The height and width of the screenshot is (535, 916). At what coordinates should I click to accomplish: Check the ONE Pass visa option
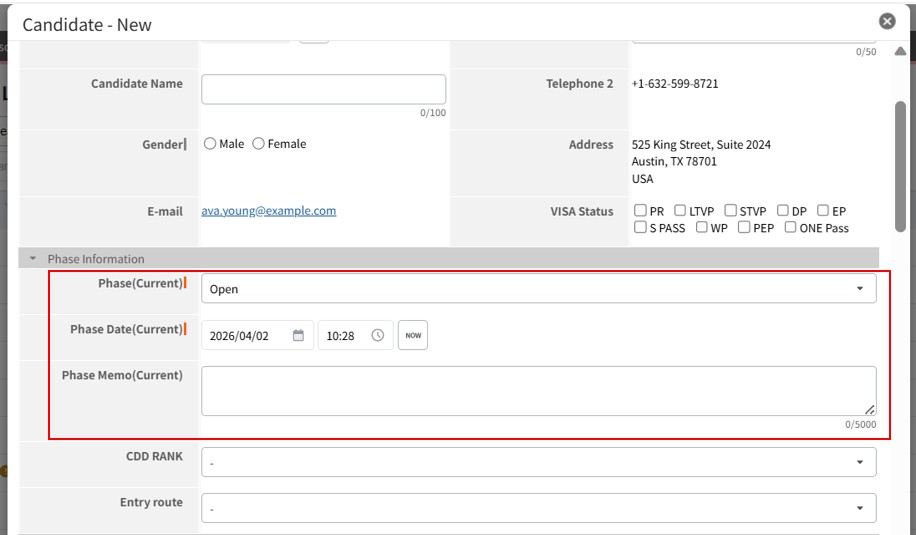click(x=790, y=228)
